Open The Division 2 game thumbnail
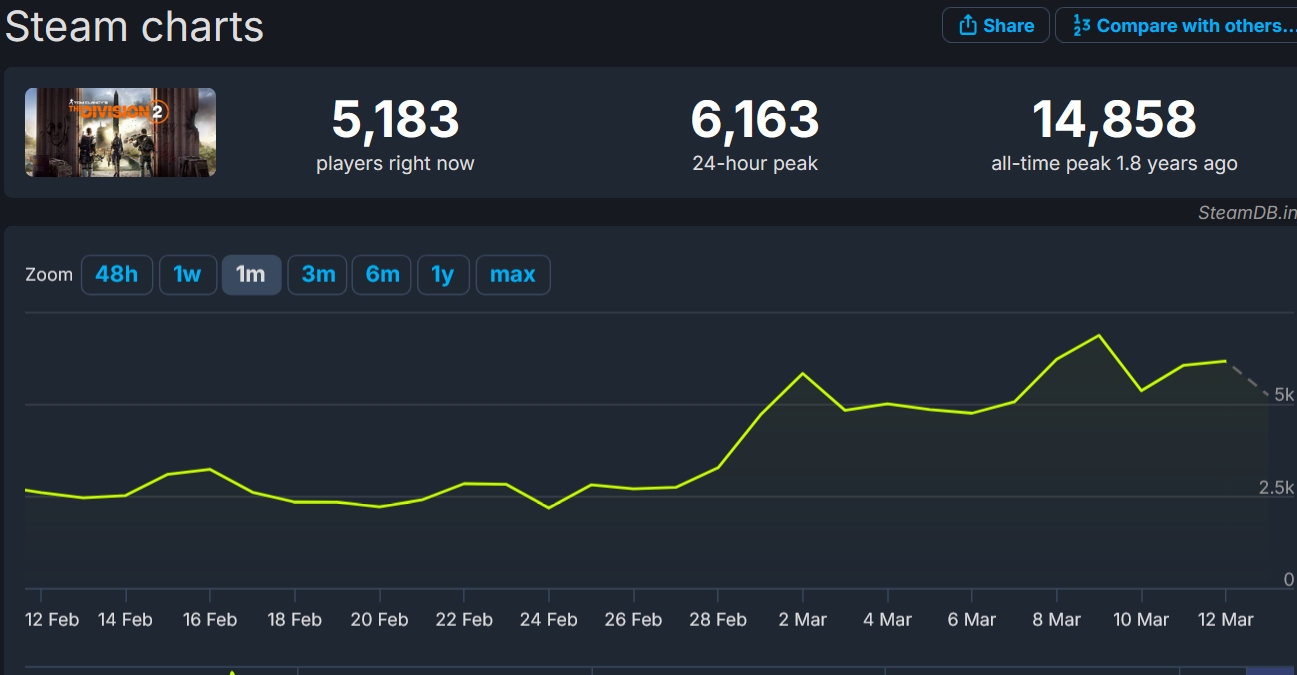Screen dimensions: 1297x675 (x=120, y=132)
